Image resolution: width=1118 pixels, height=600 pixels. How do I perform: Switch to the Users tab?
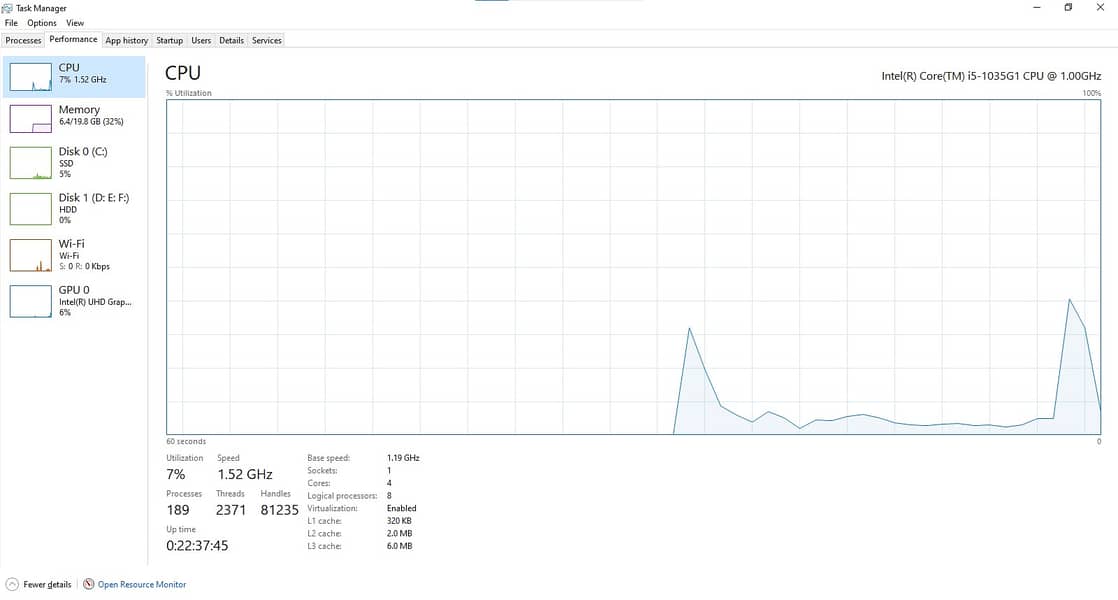click(201, 41)
